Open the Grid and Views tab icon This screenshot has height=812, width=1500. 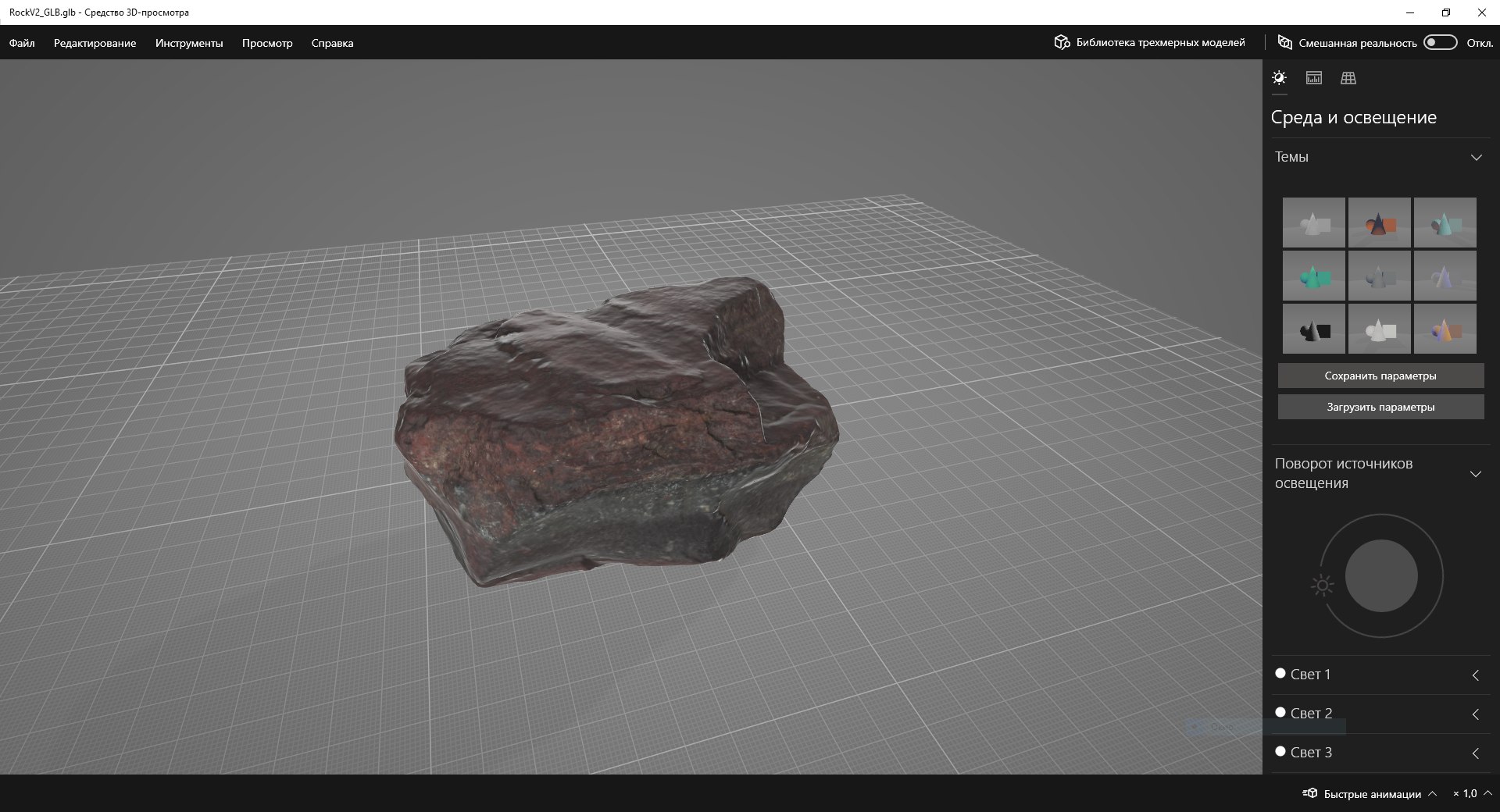1348,77
